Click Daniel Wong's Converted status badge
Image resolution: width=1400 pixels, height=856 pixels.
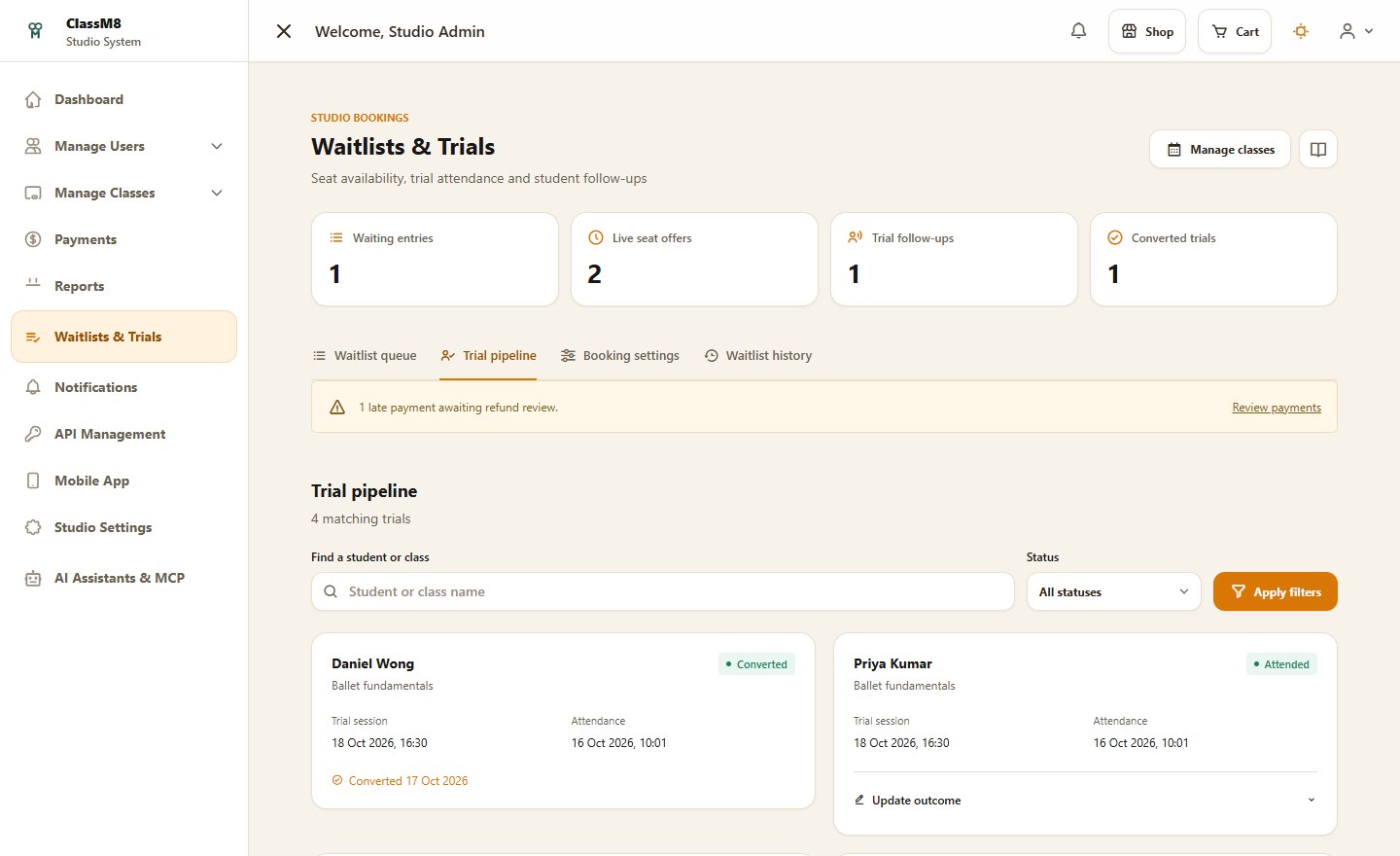coord(756,664)
